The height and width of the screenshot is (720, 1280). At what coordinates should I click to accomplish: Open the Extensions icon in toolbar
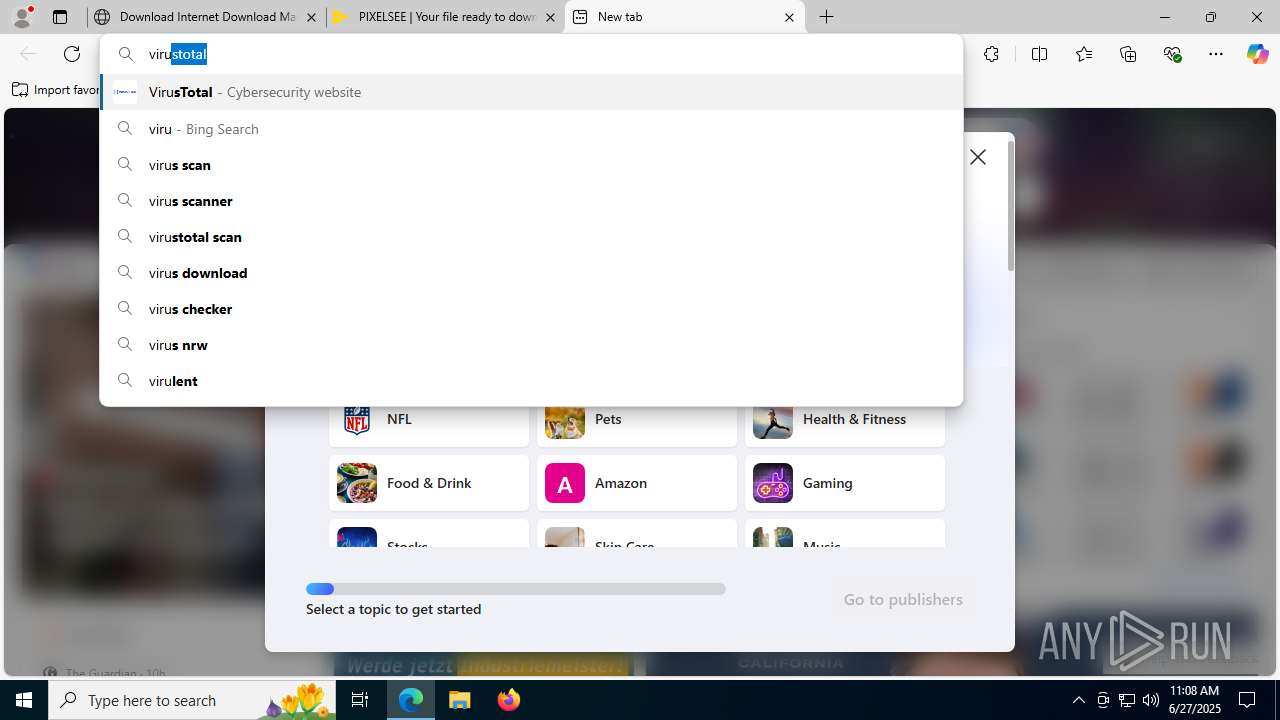coord(991,54)
